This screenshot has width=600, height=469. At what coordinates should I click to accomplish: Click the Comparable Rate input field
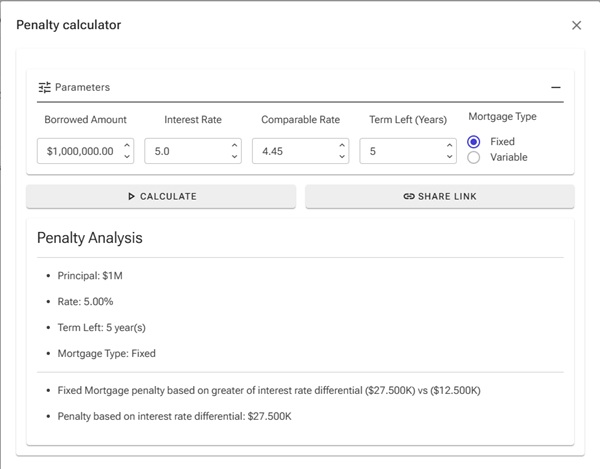click(x=292, y=151)
